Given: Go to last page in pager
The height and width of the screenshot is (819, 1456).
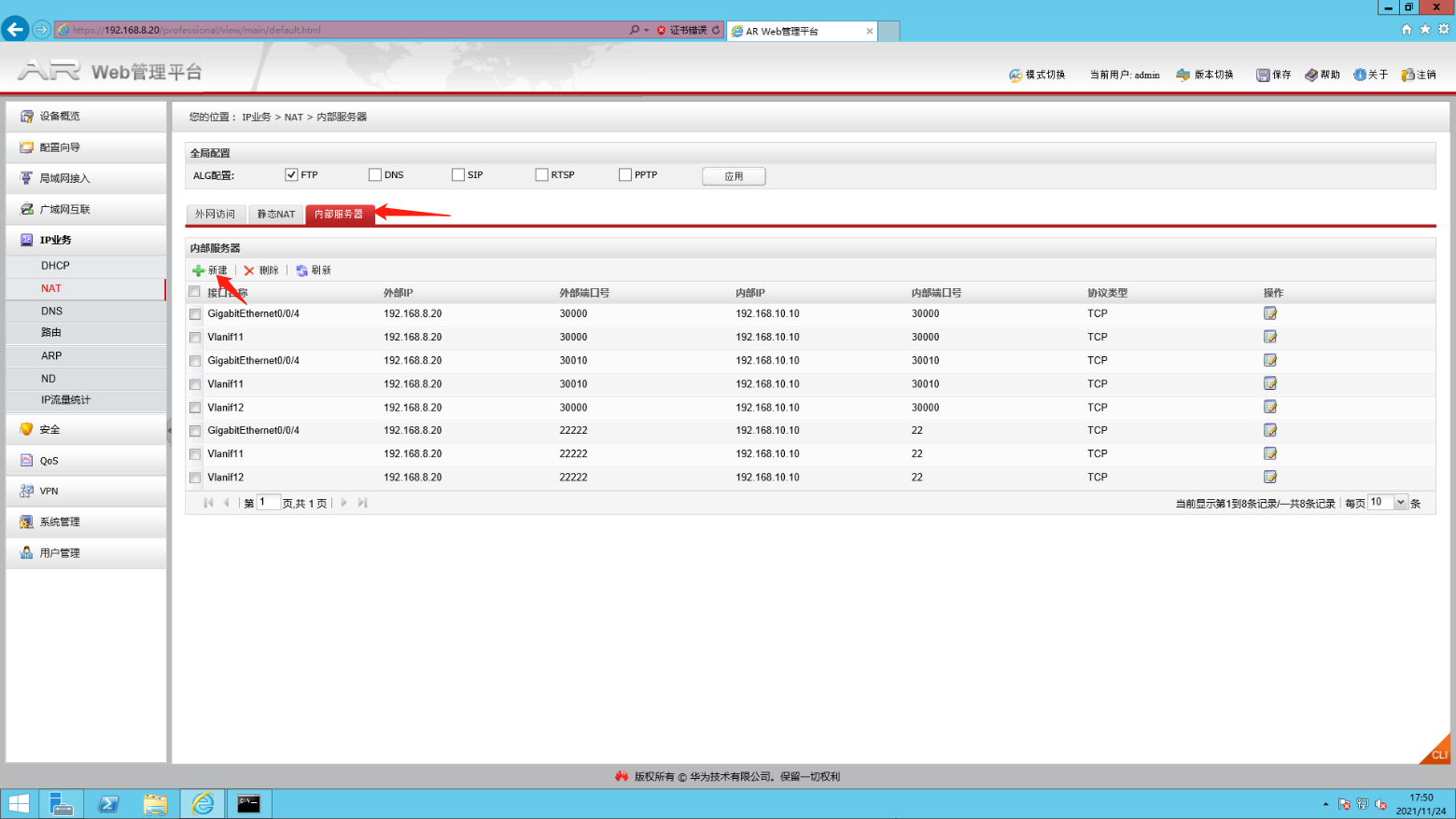Looking at the screenshot, I should coord(363,503).
